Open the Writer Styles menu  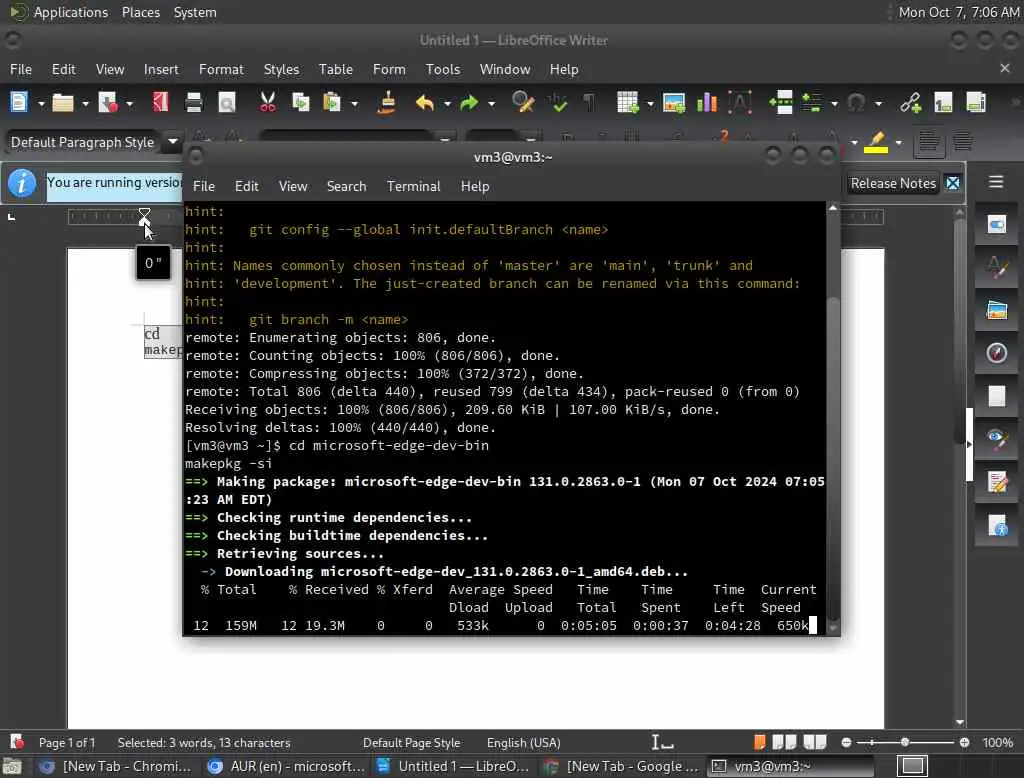coord(281,69)
